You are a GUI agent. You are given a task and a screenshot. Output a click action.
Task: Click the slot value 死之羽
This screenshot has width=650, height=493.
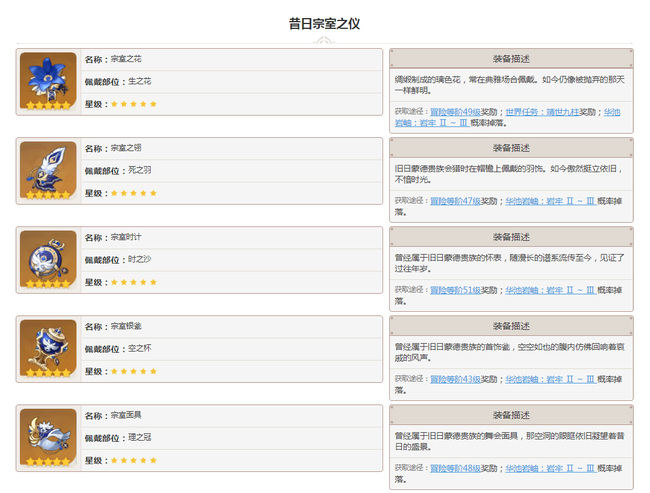coord(140,170)
